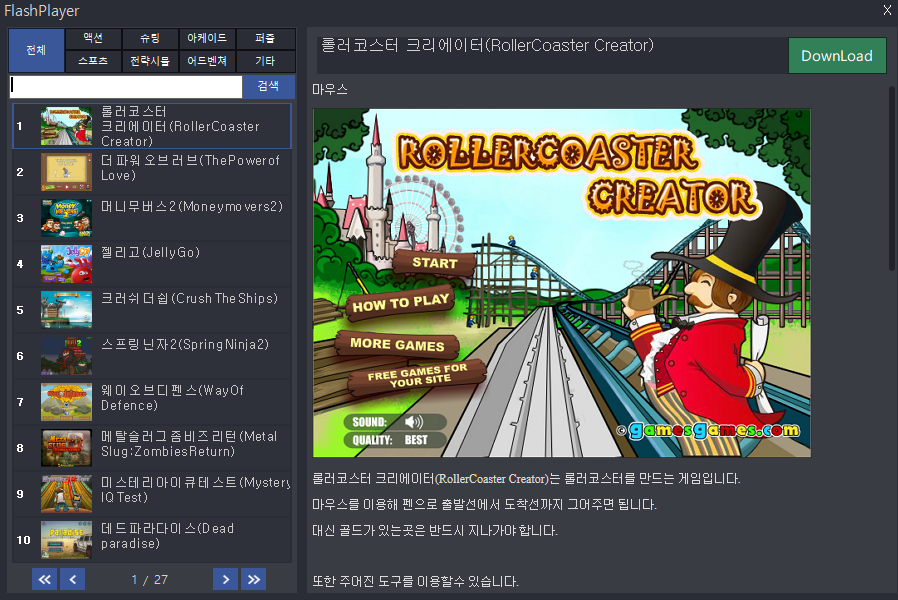This screenshot has width=898, height=600.
Task: Open the 어드벤처 category tab
Action: coord(207,61)
